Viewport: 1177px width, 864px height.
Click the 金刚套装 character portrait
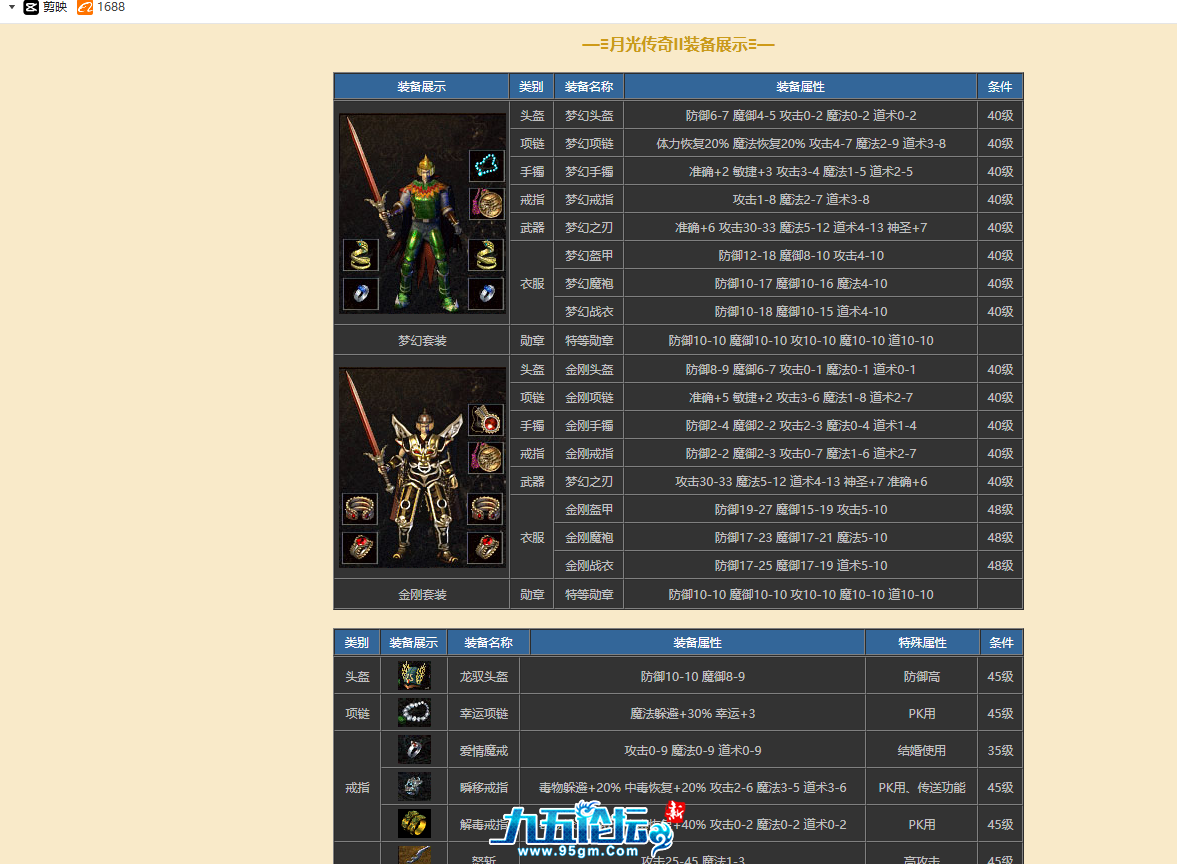tap(420, 470)
